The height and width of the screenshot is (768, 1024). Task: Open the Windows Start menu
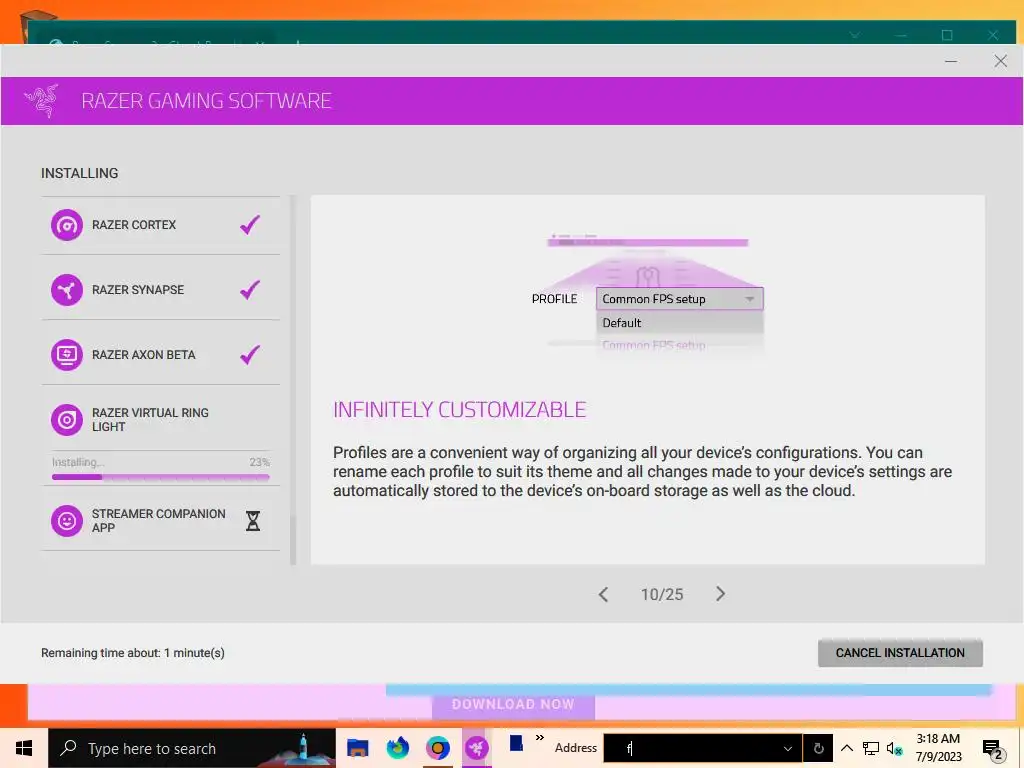(x=24, y=748)
